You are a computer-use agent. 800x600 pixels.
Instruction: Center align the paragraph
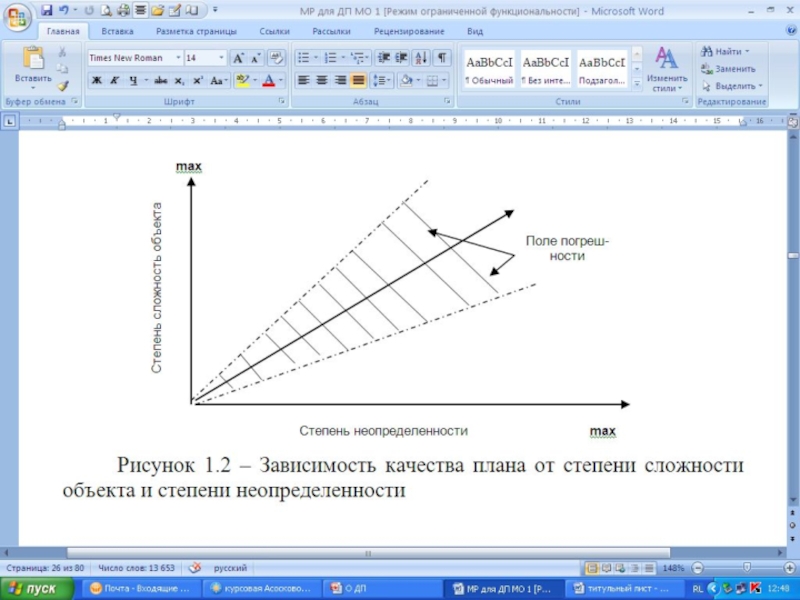point(322,81)
